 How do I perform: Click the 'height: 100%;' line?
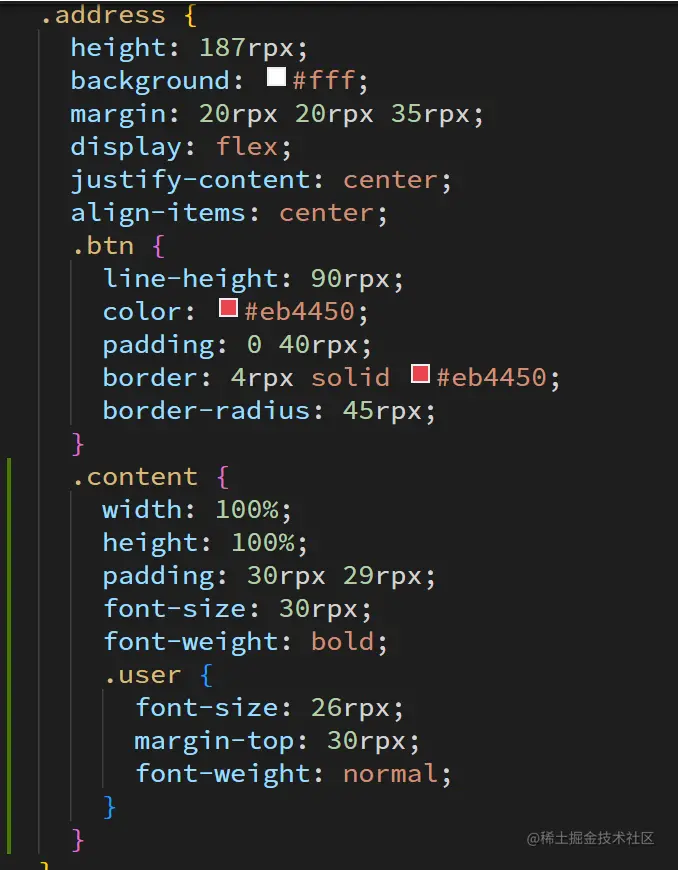click(205, 543)
